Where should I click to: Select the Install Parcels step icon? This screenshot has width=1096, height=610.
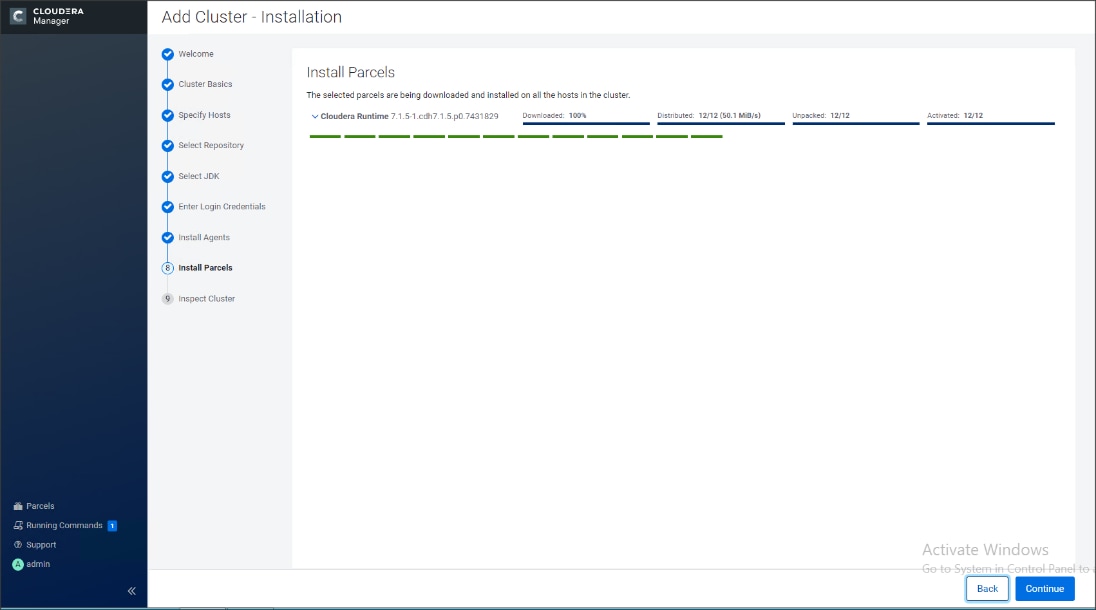pos(167,267)
